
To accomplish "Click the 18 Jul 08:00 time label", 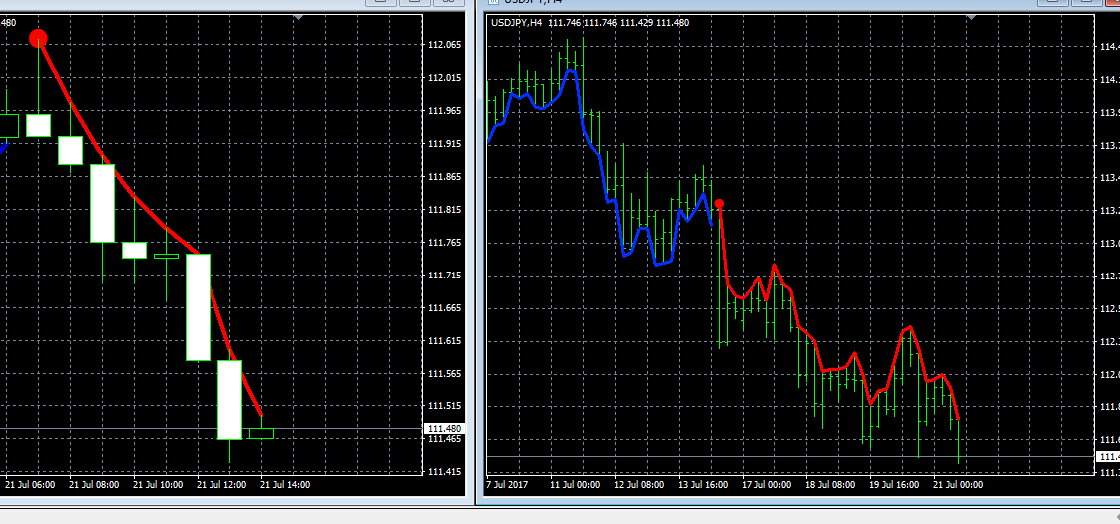I will [x=830, y=485].
